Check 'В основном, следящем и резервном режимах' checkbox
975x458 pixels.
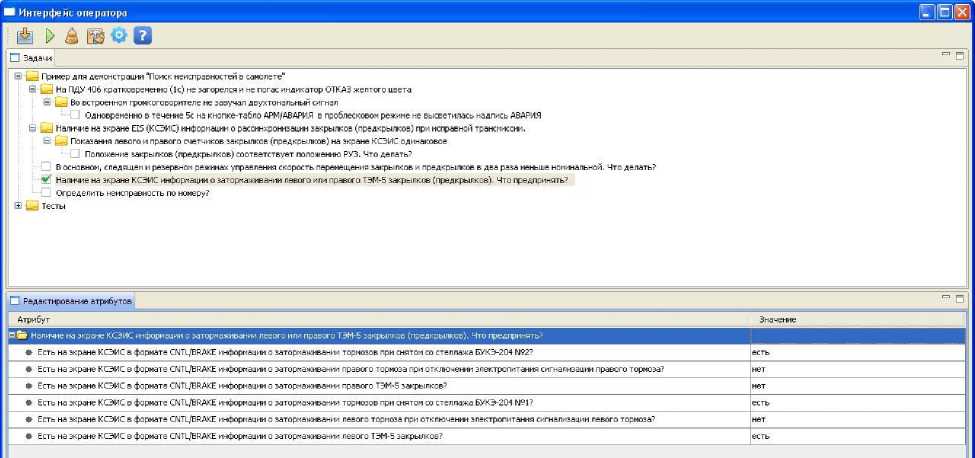point(47,167)
